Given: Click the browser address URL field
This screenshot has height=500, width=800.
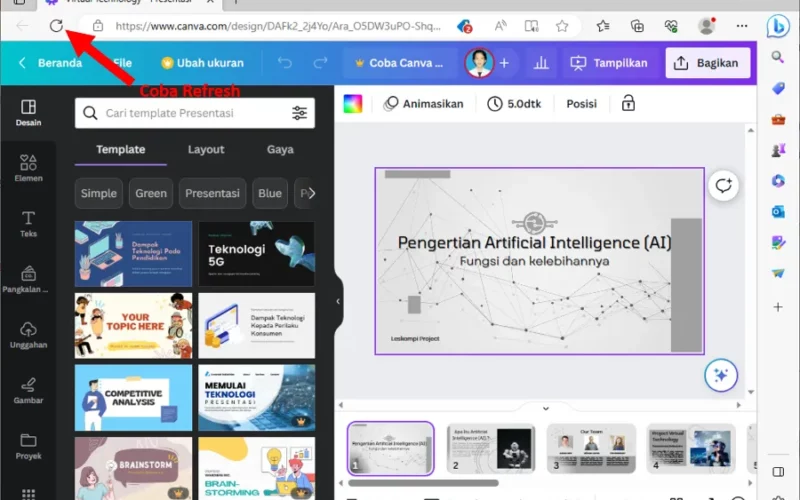Looking at the screenshot, I should [278, 26].
